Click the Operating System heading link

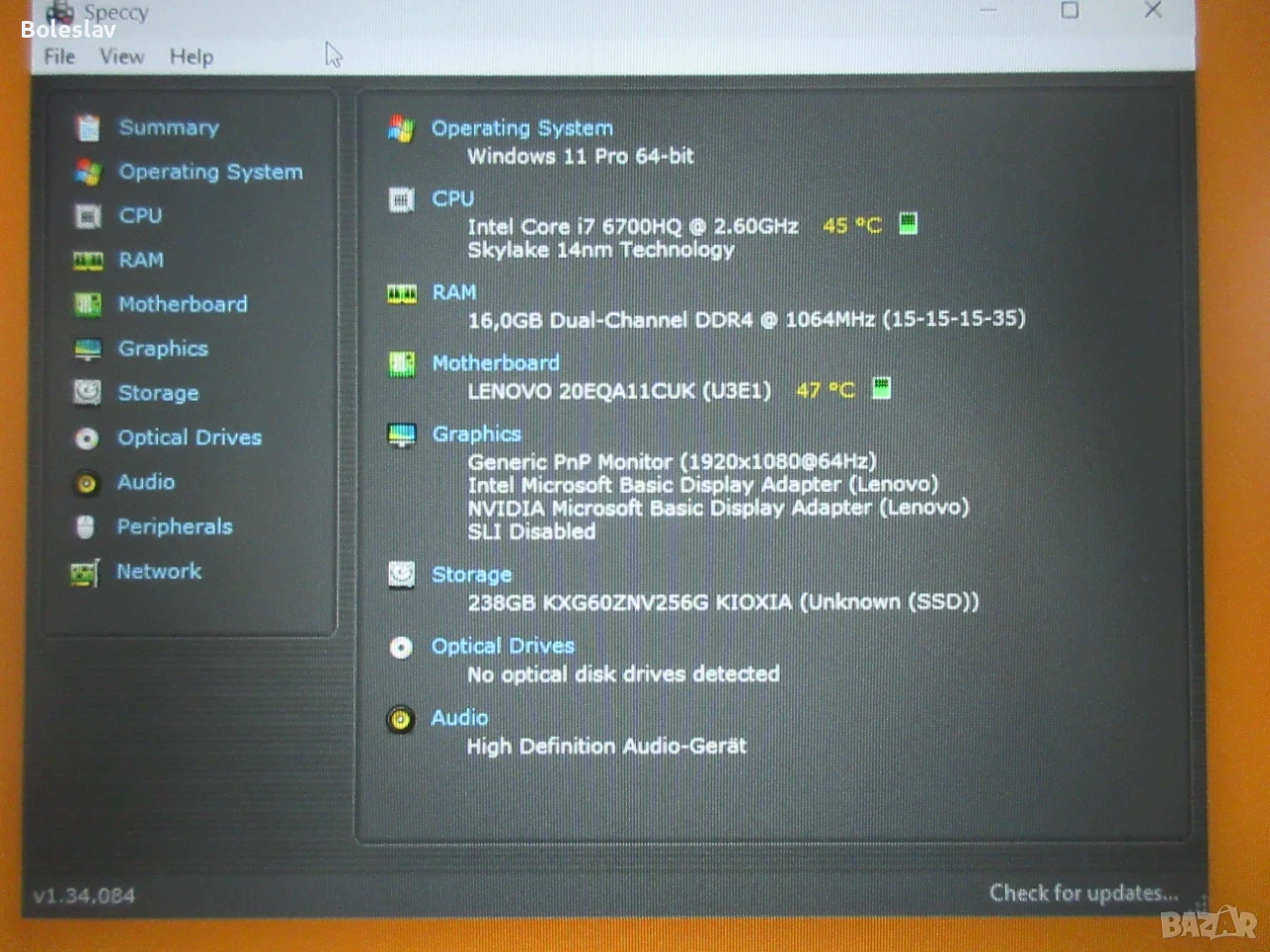click(522, 129)
